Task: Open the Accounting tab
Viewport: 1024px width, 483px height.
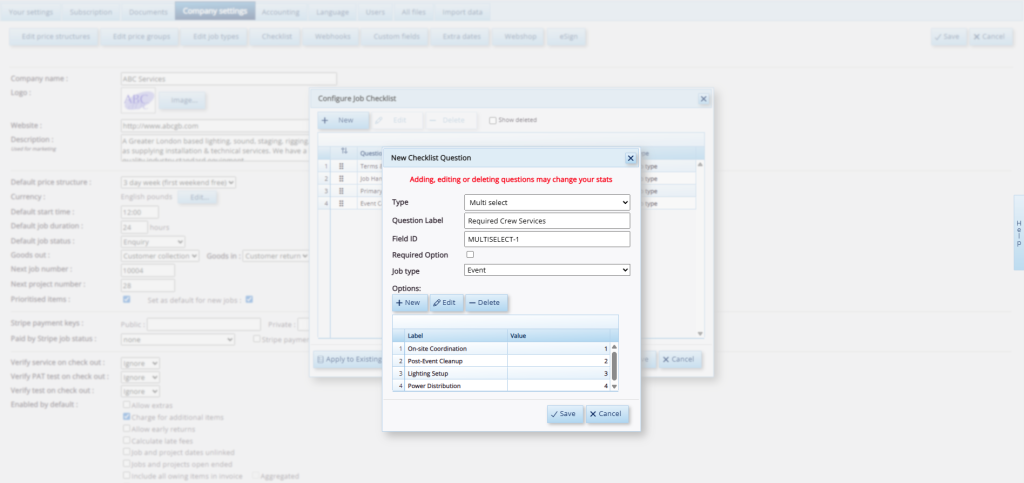Action: [x=281, y=12]
